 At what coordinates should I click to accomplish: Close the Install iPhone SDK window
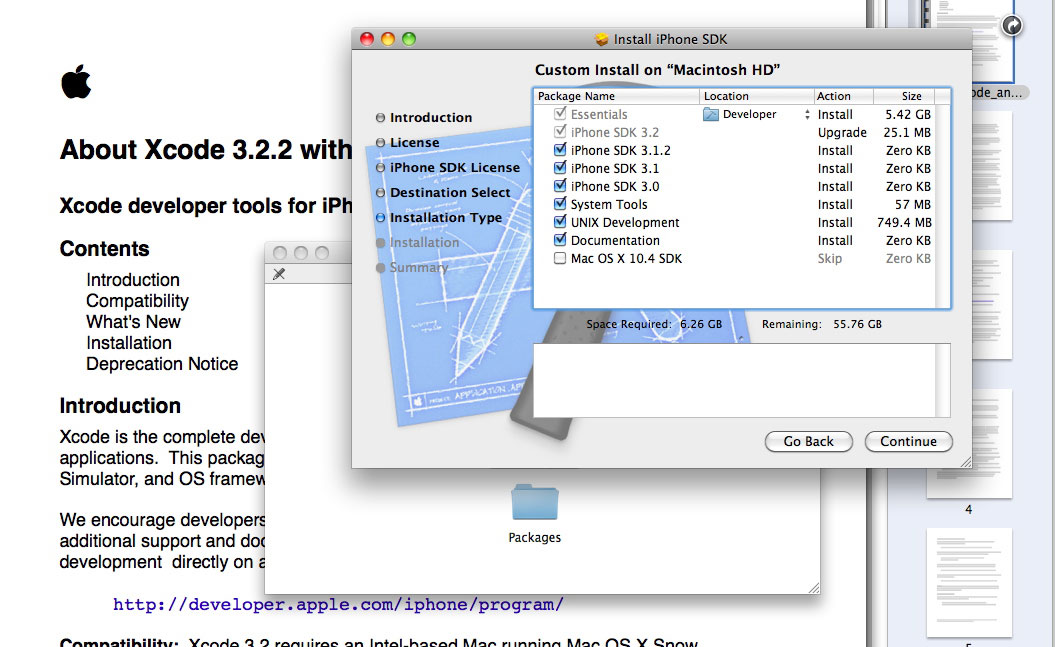(x=367, y=39)
